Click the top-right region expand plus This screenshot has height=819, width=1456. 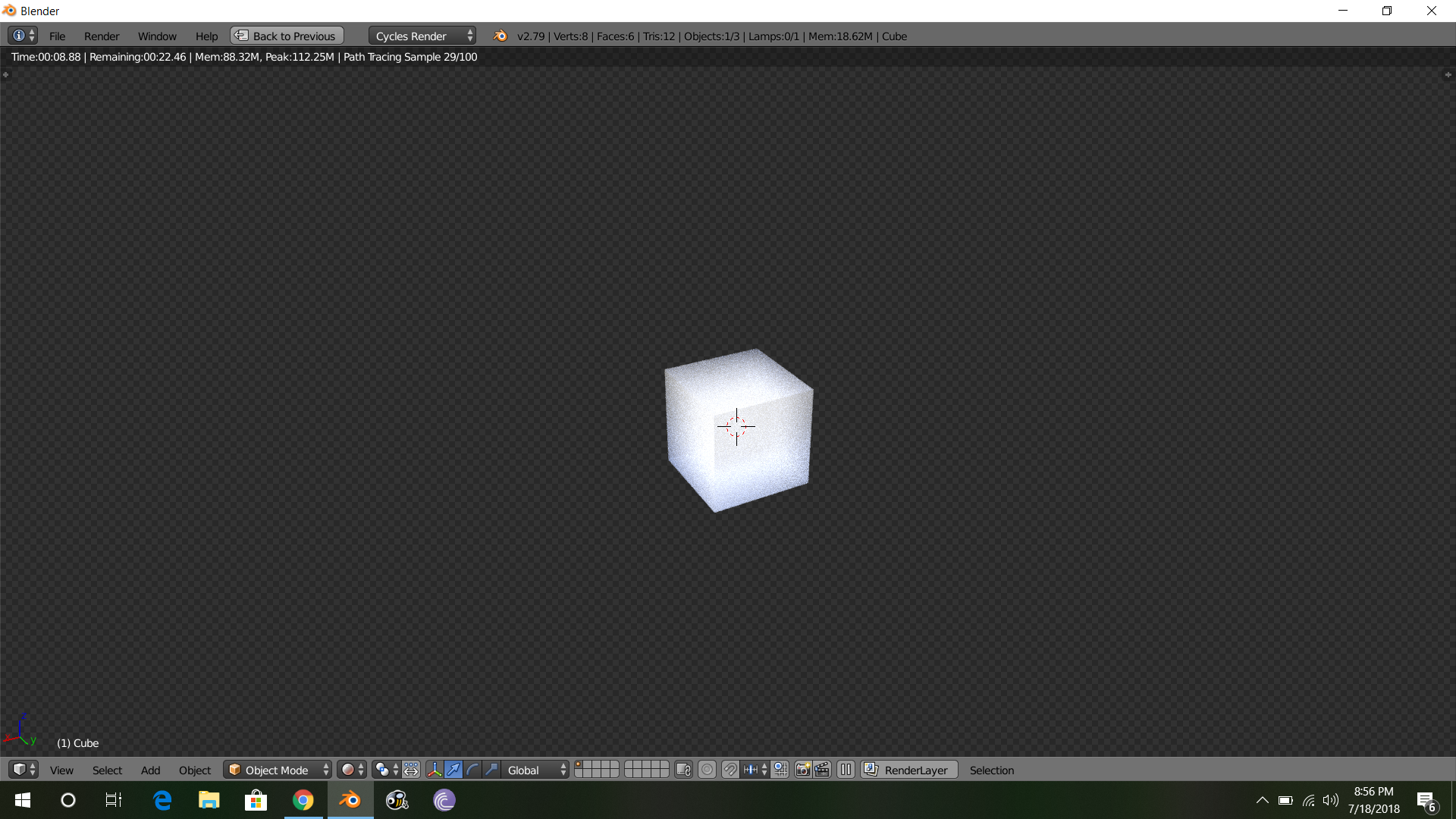click(1448, 74)
